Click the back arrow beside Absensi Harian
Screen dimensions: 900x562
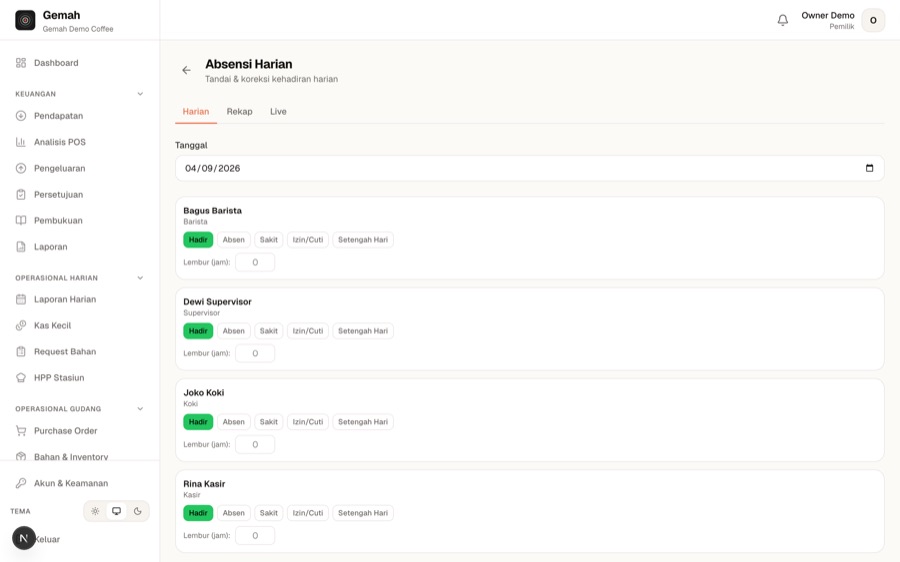(186, 70)
